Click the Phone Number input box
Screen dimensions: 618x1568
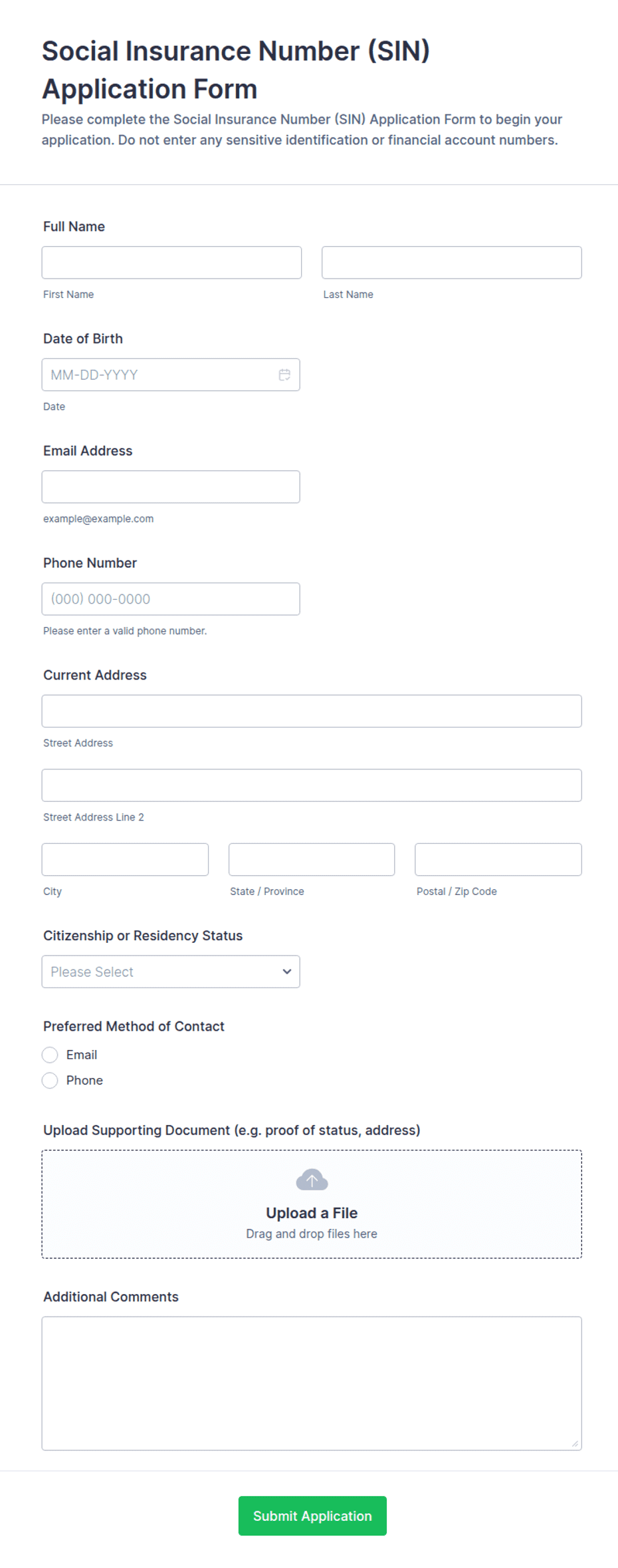(x=171, y=599)
